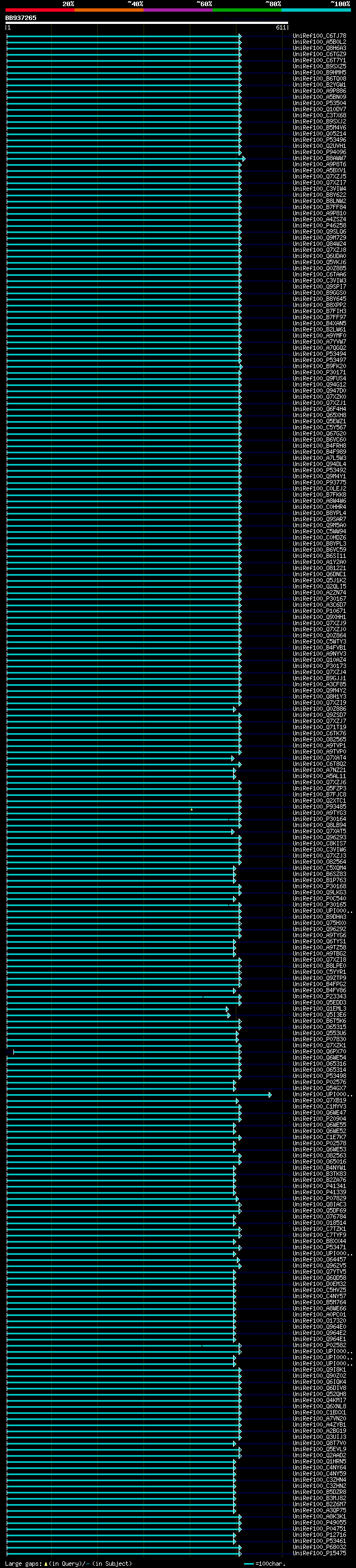Click the purple ~60% identity legend segment
This screenshot has height=1568, width=356.
[x=177, y=10]
